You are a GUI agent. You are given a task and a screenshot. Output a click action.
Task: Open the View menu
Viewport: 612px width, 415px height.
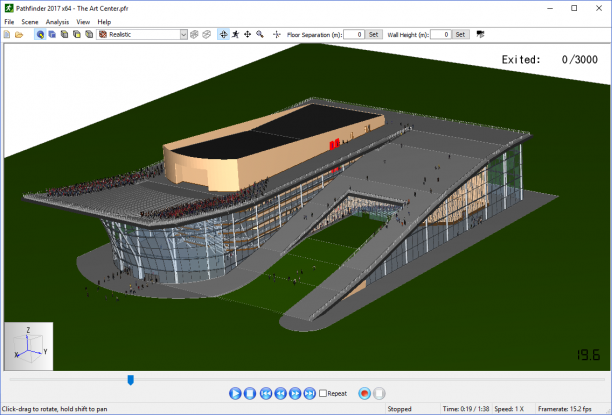(x=83, y=22)
